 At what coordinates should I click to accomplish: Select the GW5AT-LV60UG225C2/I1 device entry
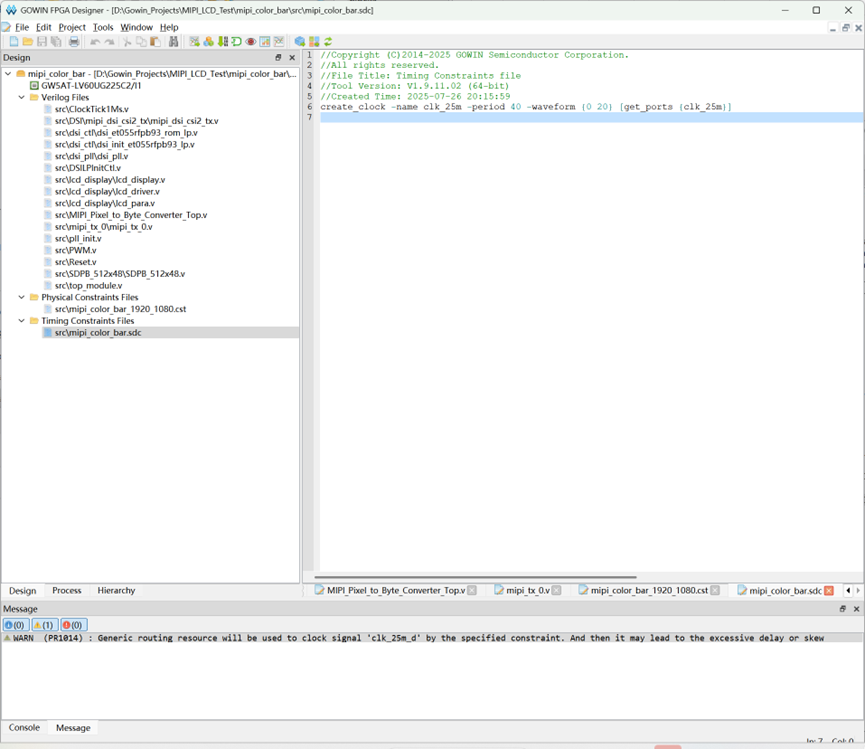point(91,85)
